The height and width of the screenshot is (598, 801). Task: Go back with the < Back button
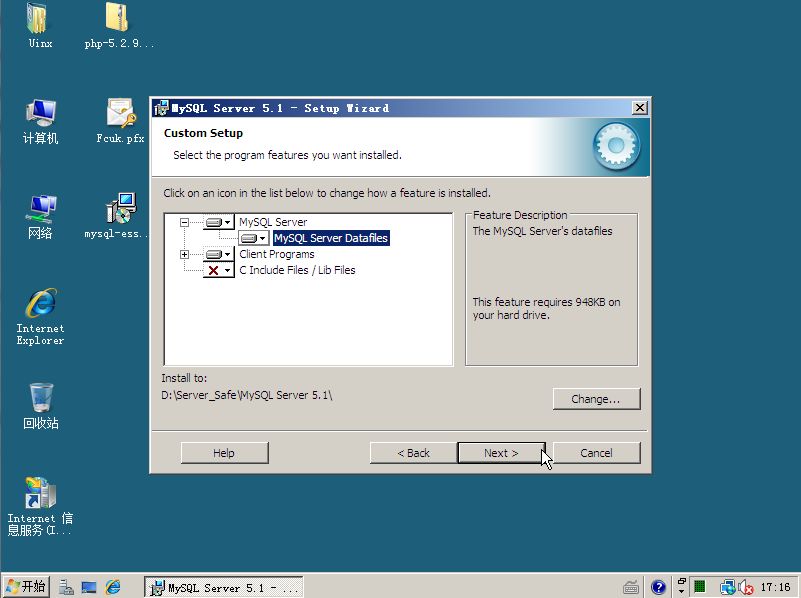pyautogui.click(x=413, y=453)
